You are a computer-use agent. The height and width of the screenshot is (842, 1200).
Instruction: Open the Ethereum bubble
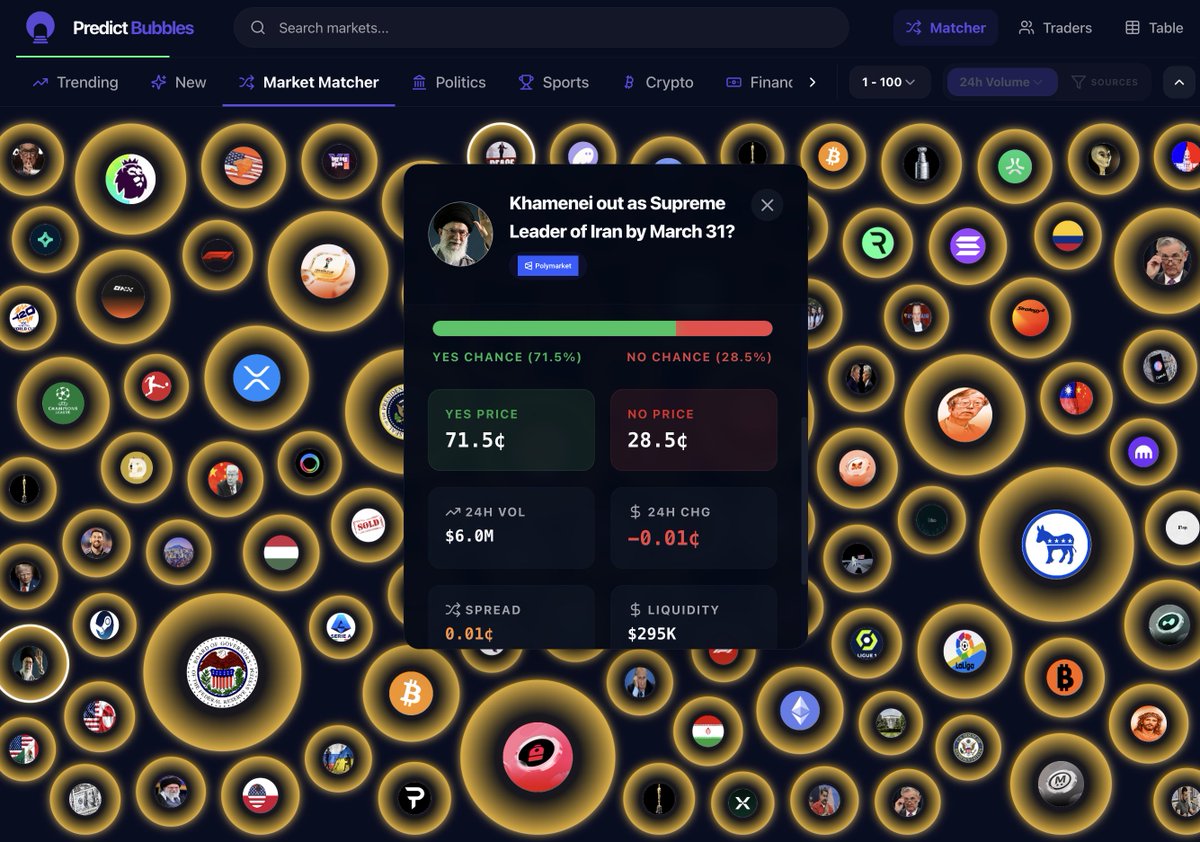799,711
